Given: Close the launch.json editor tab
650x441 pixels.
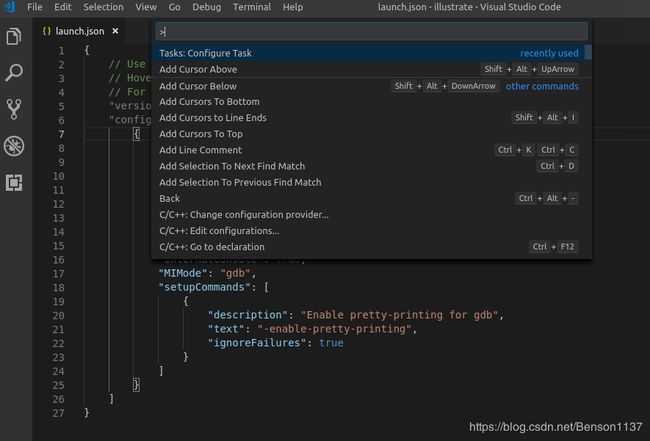Looking at the screenshot, I should coord(115,31).
